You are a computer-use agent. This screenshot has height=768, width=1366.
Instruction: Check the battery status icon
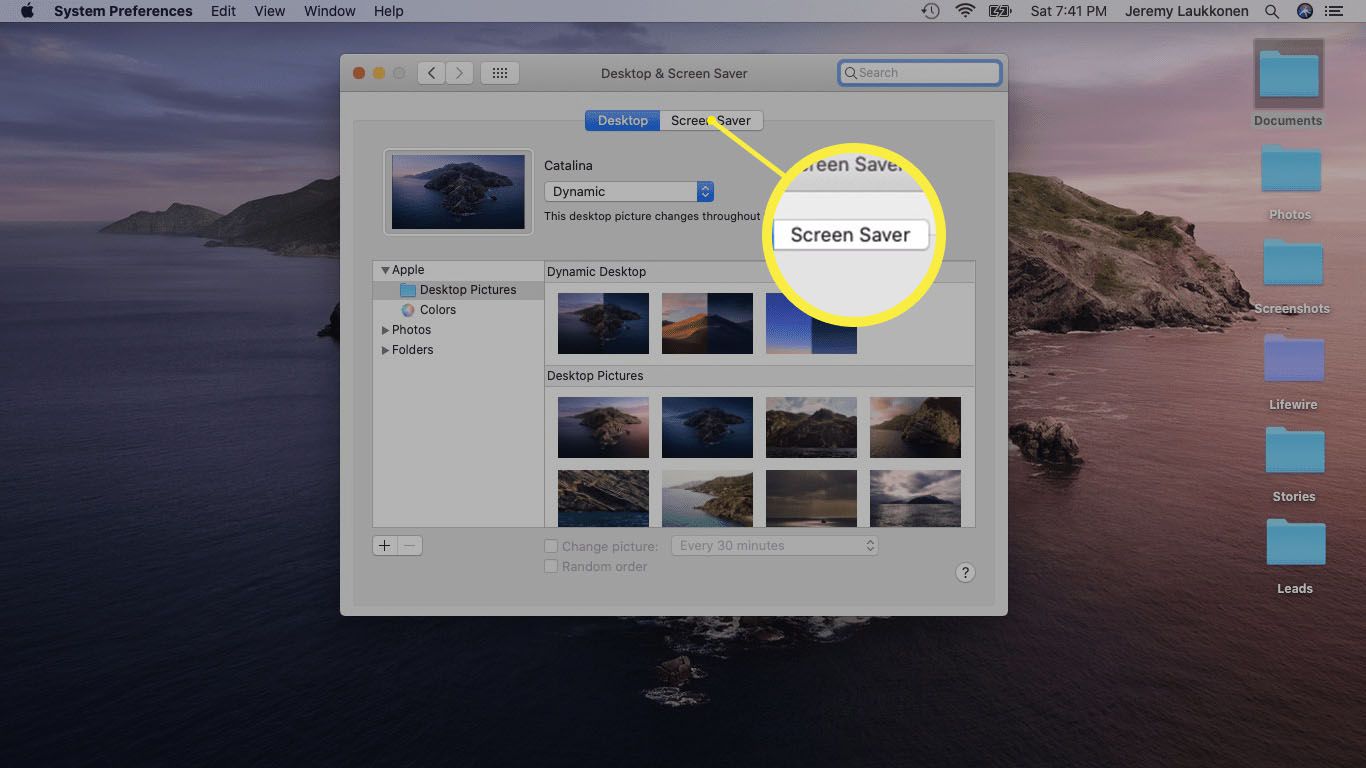[x=1000, y=11]
